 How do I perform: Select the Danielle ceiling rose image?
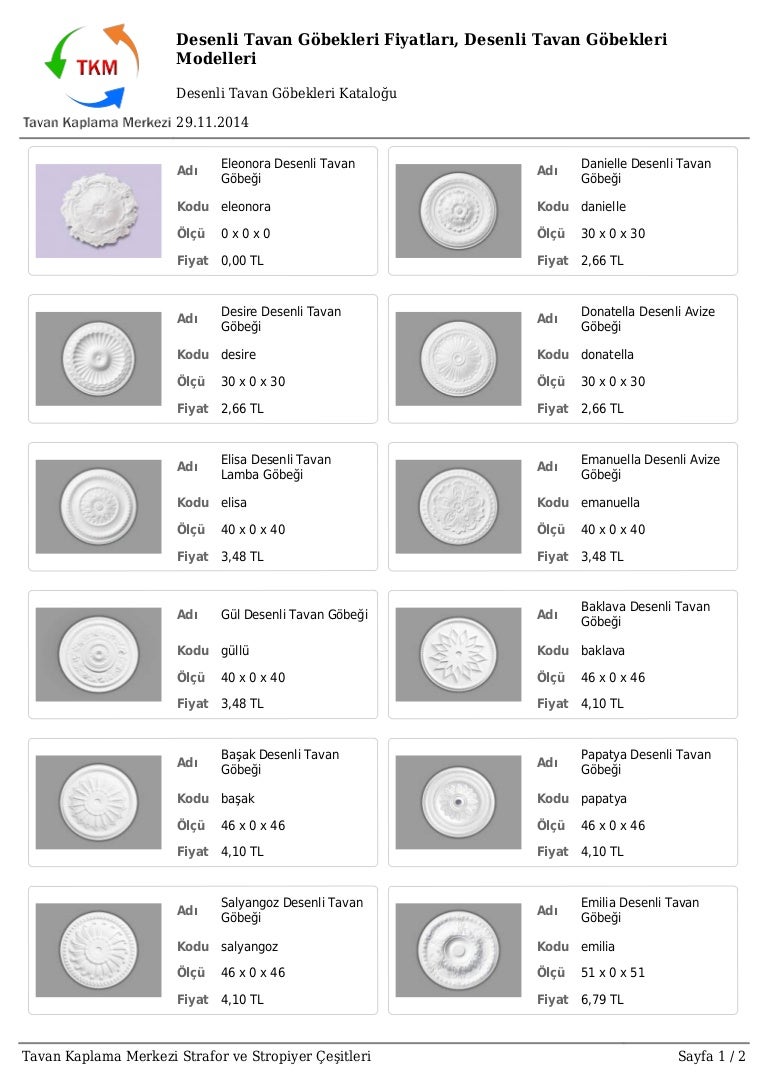click(x=458, y=211)
